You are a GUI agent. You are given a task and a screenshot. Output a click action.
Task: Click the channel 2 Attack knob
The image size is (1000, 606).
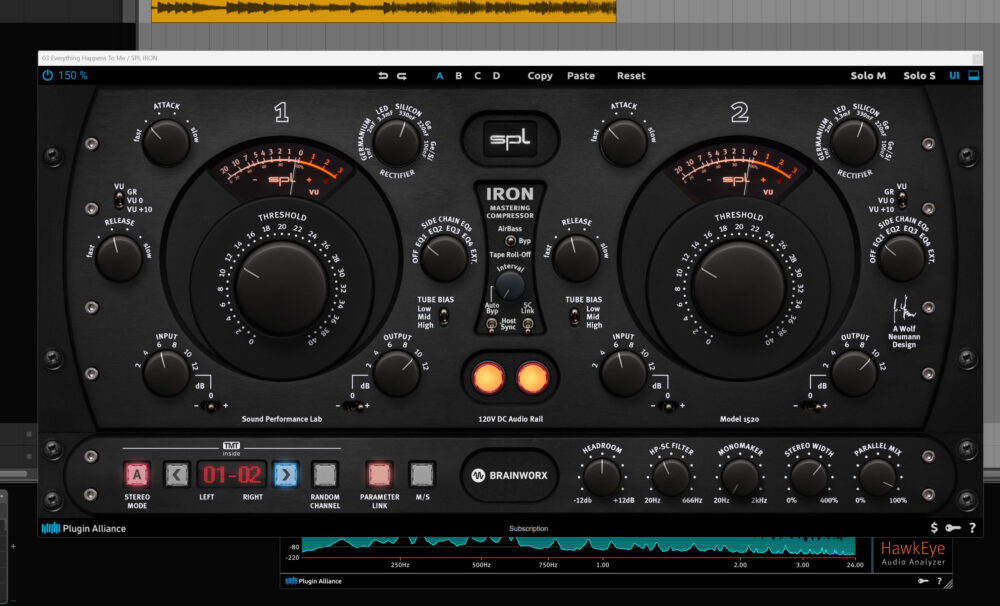click(624, 142)
